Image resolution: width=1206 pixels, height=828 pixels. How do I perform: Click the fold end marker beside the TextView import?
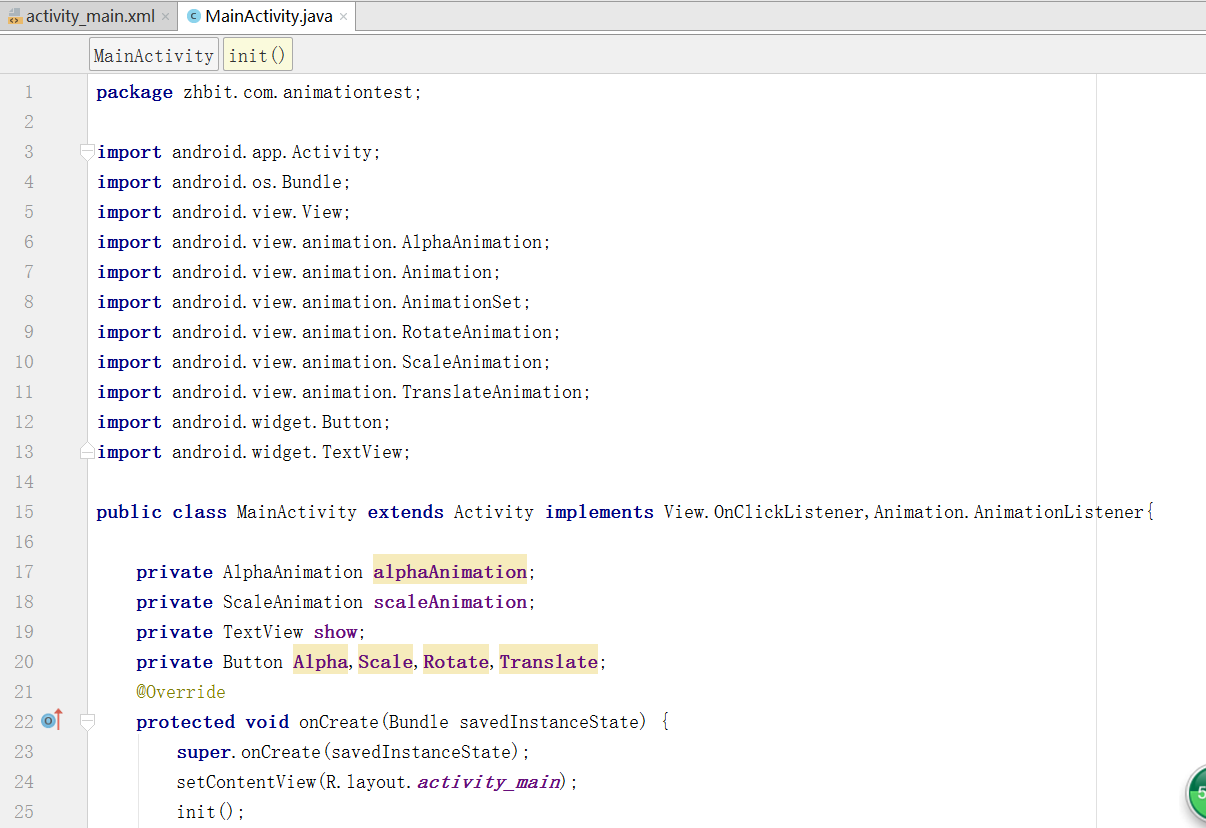click(88, 451)
